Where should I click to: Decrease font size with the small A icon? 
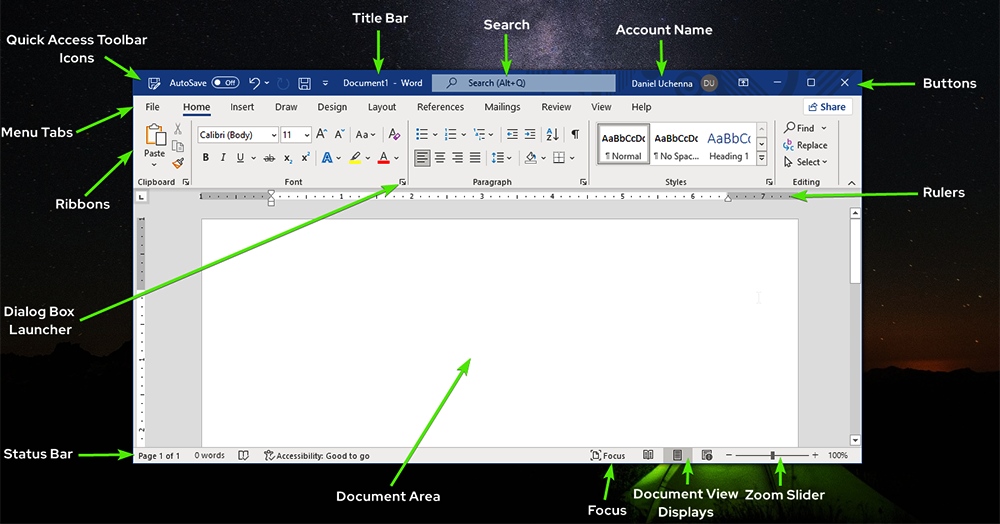click(339, 134)
